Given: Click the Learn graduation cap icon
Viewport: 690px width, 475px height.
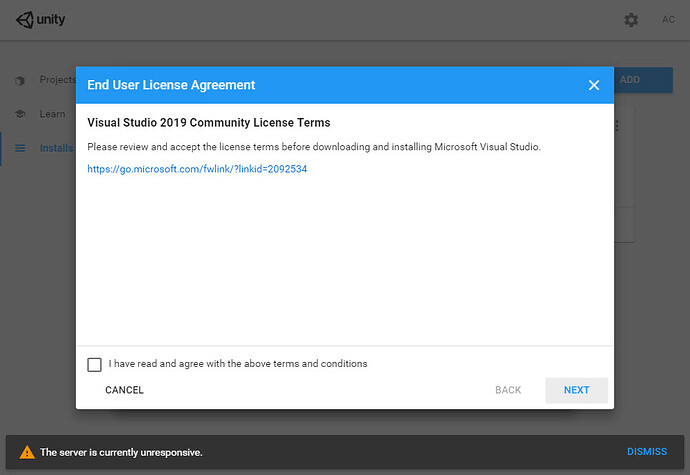Looking at the screenshot, I should click(x=20, y=114).
